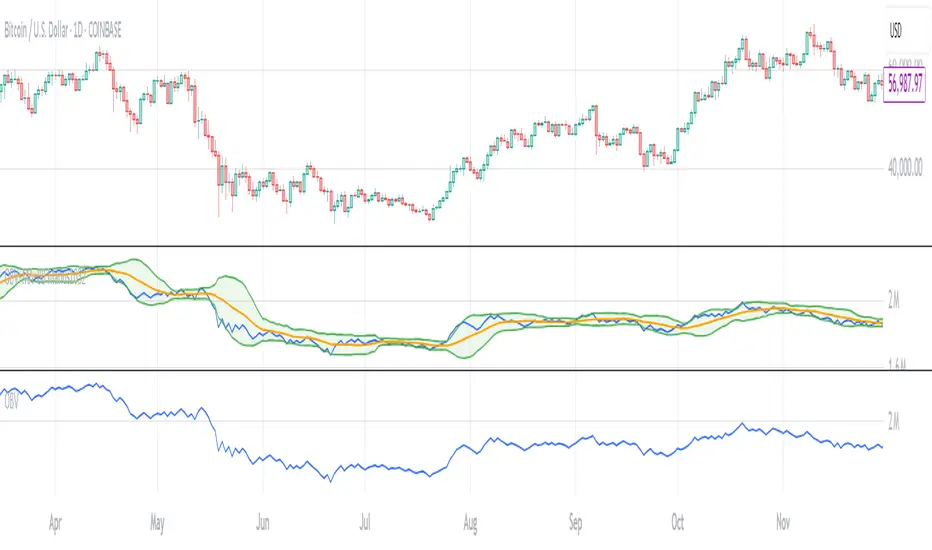Click the May label on time axis
This screenshot has width=932, height=550.
click(x=154, y=522)
